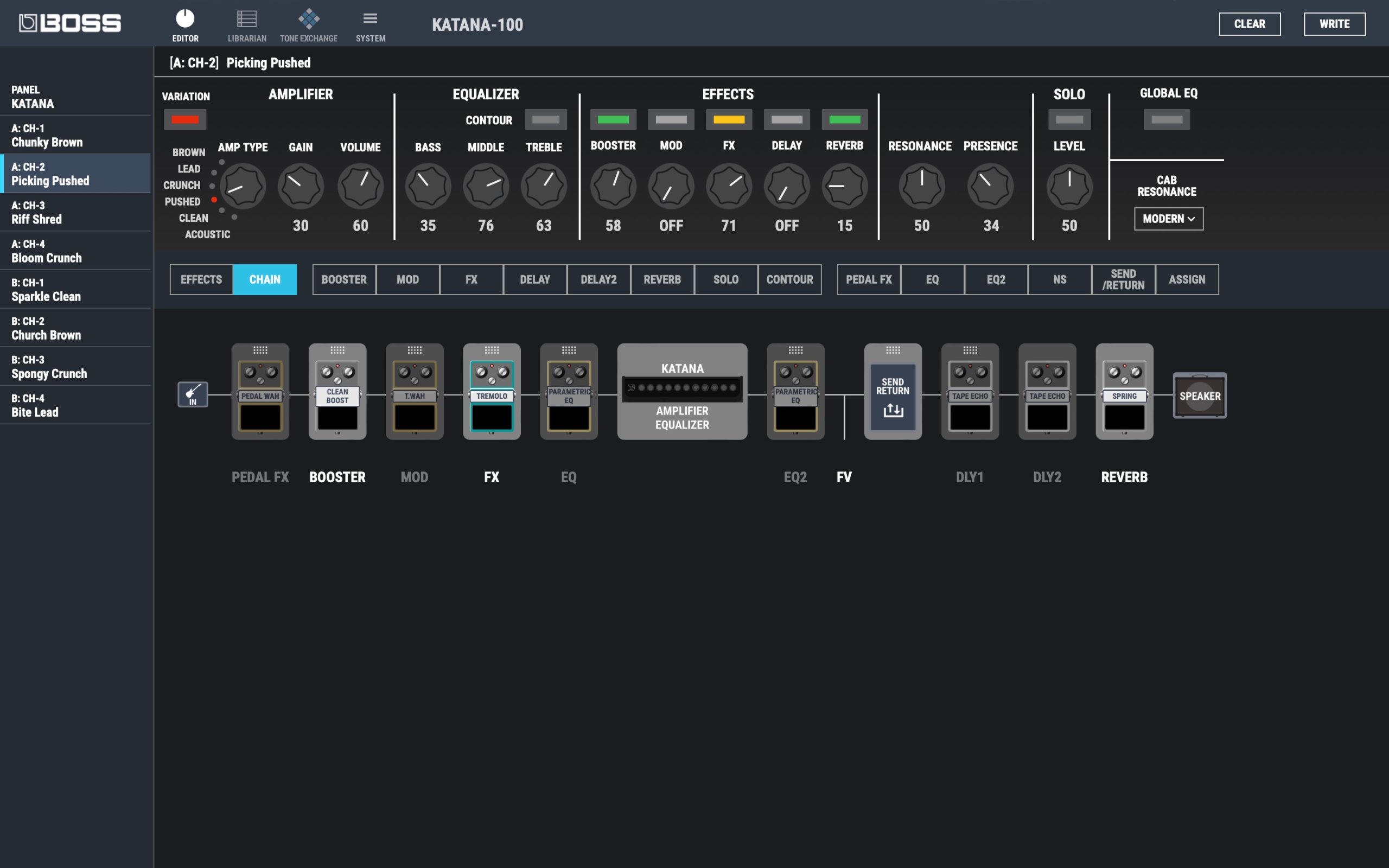Select the DLY1 Tape Echo pedal
The image size is (1389, 868).
pyautogui.click(x=970, y=392)
